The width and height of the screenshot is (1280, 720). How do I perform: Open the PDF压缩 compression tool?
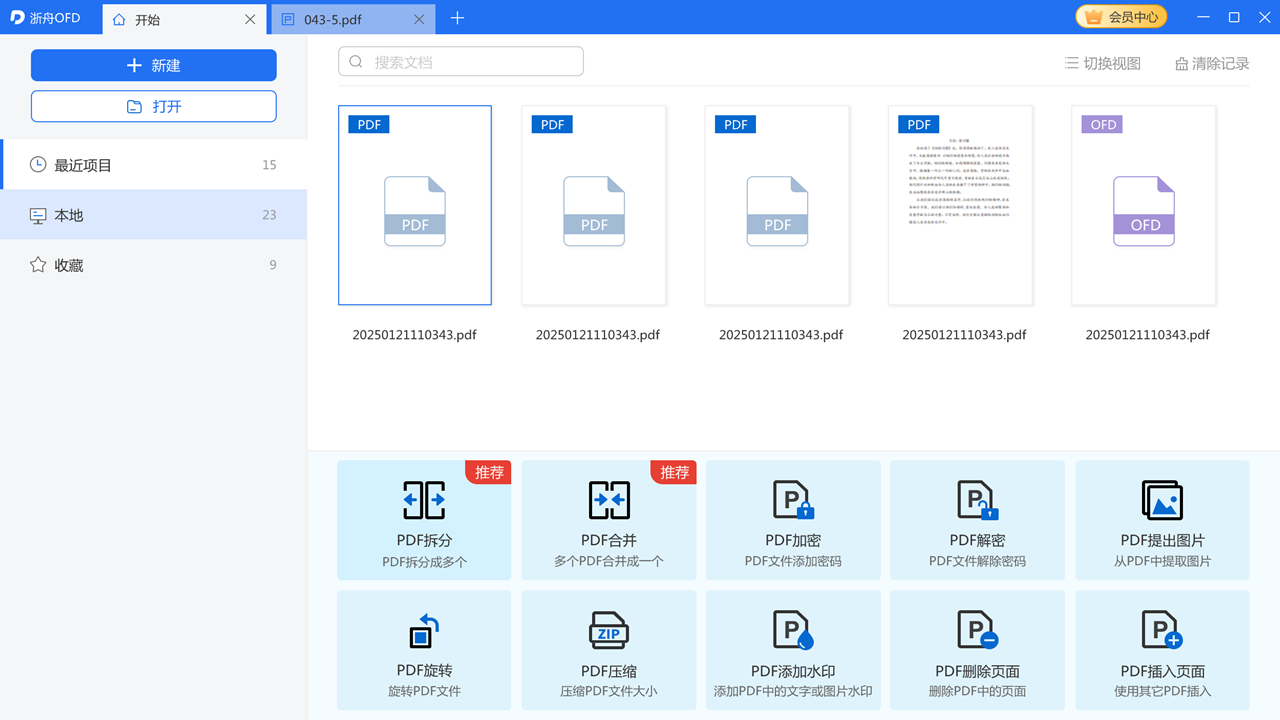[608, 650]
